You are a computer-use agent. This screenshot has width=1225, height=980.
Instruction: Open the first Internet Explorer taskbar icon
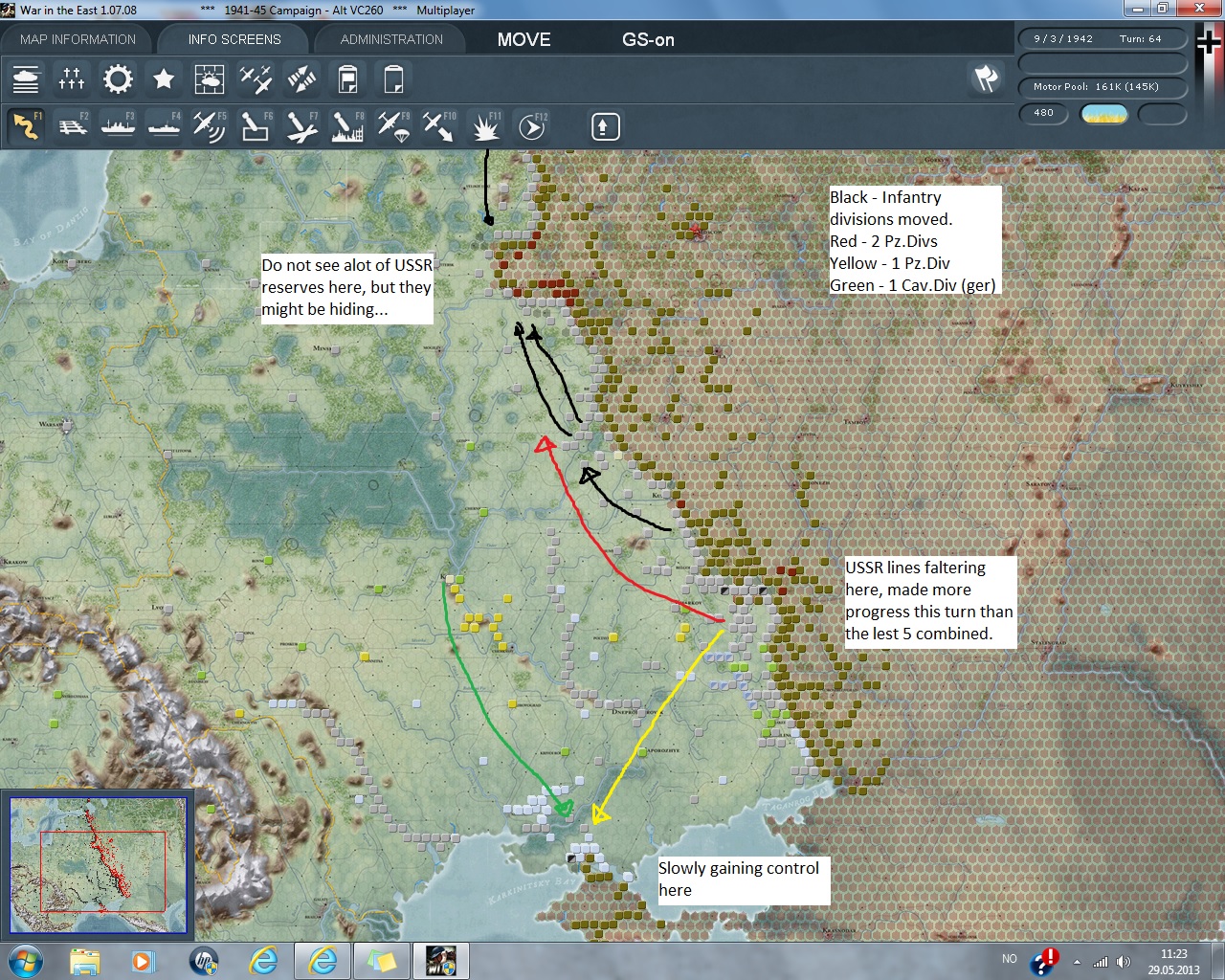pyautogui.click(x=263, y=960)
